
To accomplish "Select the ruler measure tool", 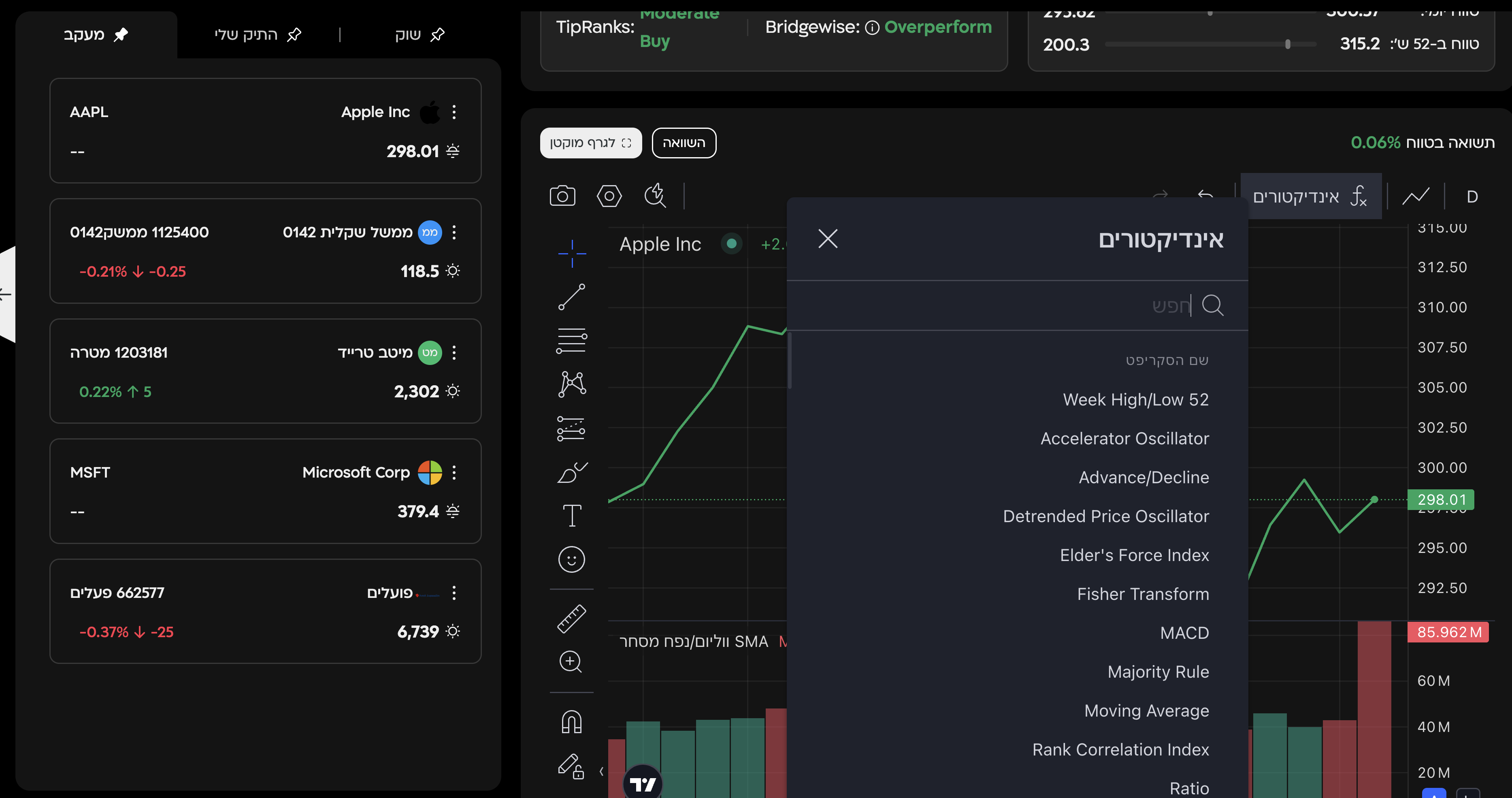I will pyautogui.click(x=572, y=618).
